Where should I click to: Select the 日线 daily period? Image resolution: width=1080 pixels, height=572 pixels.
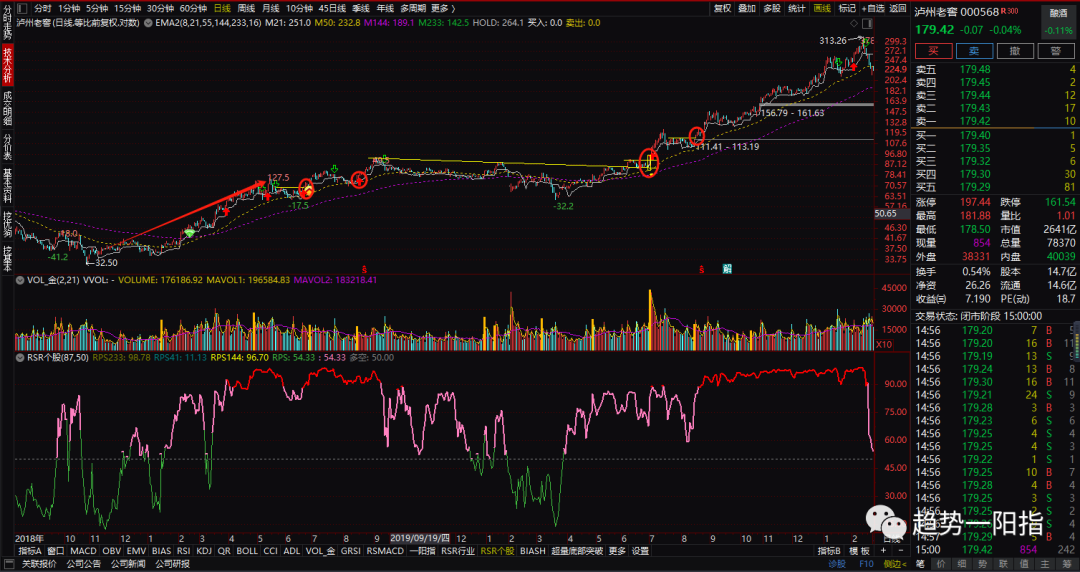point(222,8)
